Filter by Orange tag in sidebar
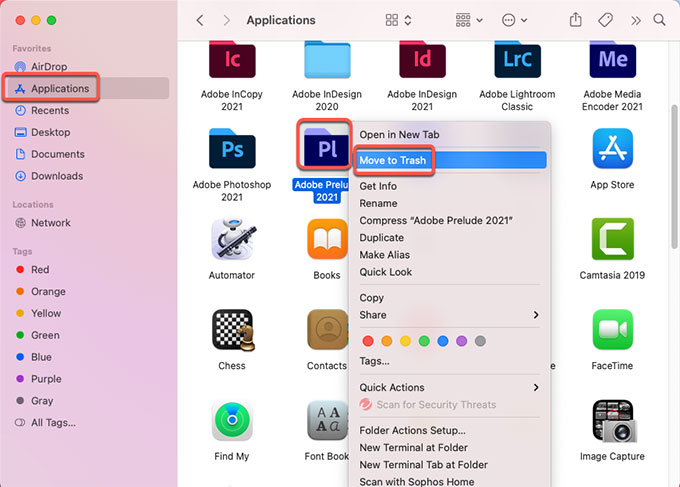This screenshot has width=680, height=487. (x=40, y=291)
